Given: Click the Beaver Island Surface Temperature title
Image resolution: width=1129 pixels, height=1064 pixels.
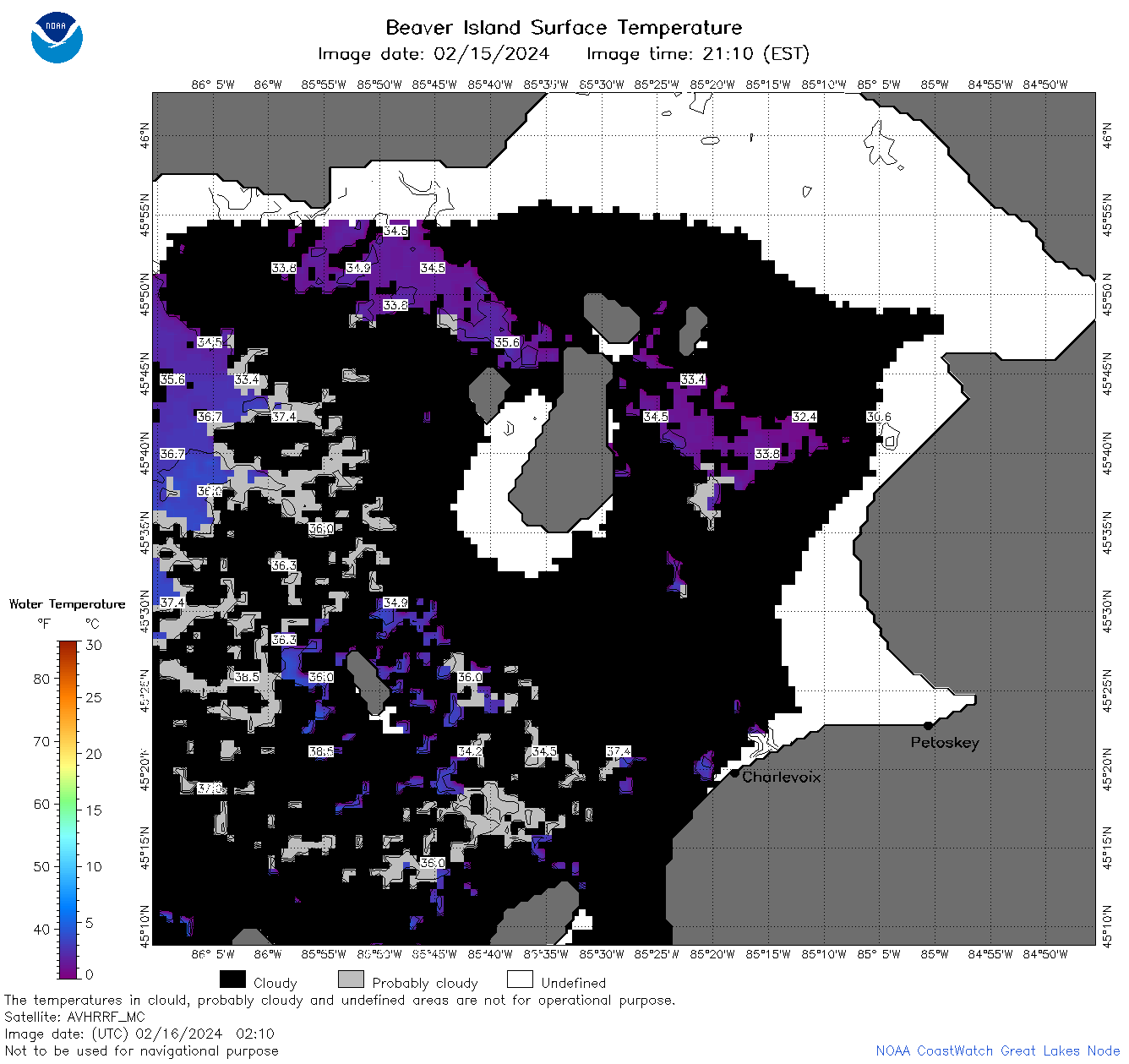Looking at the screenshot, I should (x=564, y=27).
